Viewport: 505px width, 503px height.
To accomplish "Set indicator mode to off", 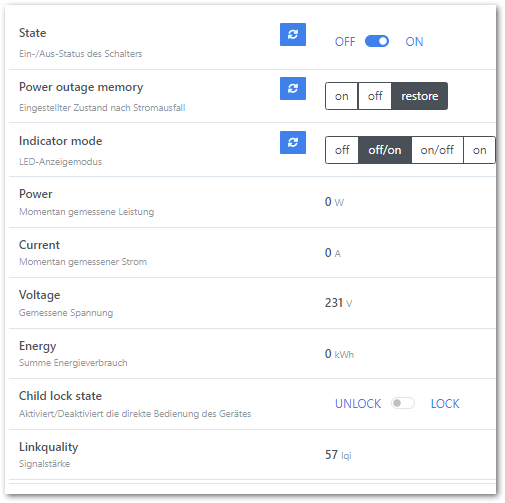I will click(x=342, y=150).
